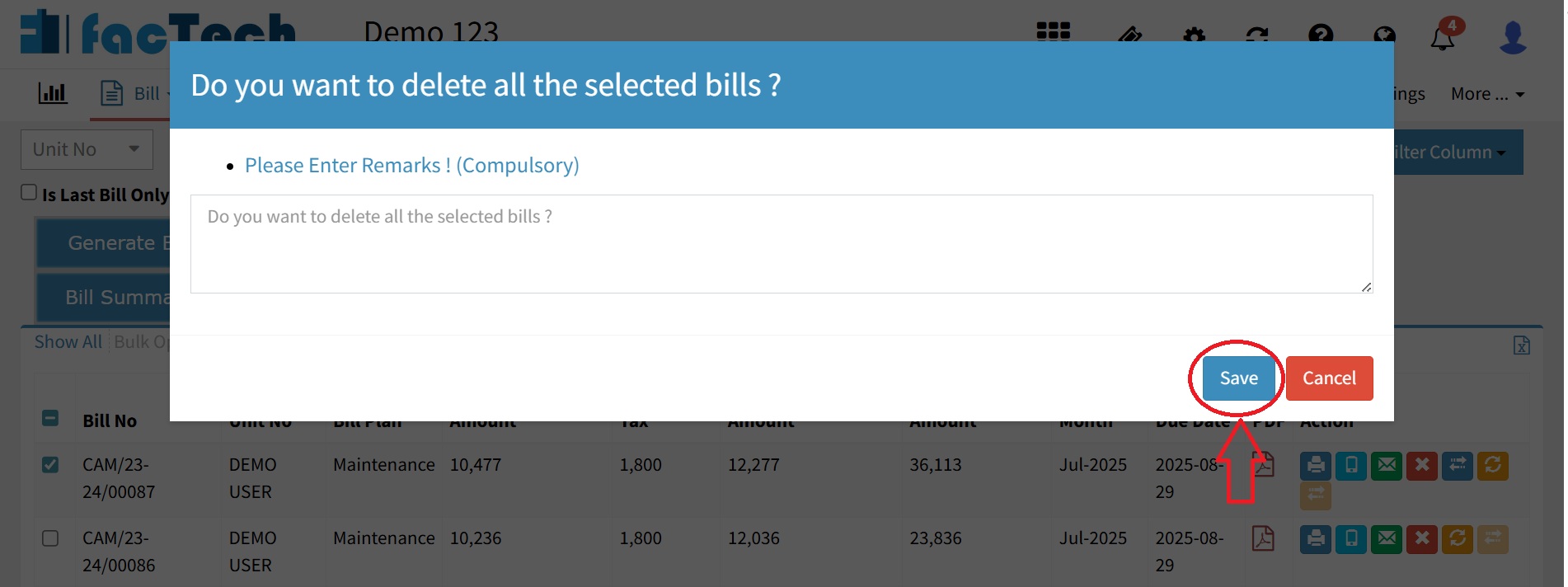Click the green email icon for bill CAM/23-24/00087

tap(1387, 466)
